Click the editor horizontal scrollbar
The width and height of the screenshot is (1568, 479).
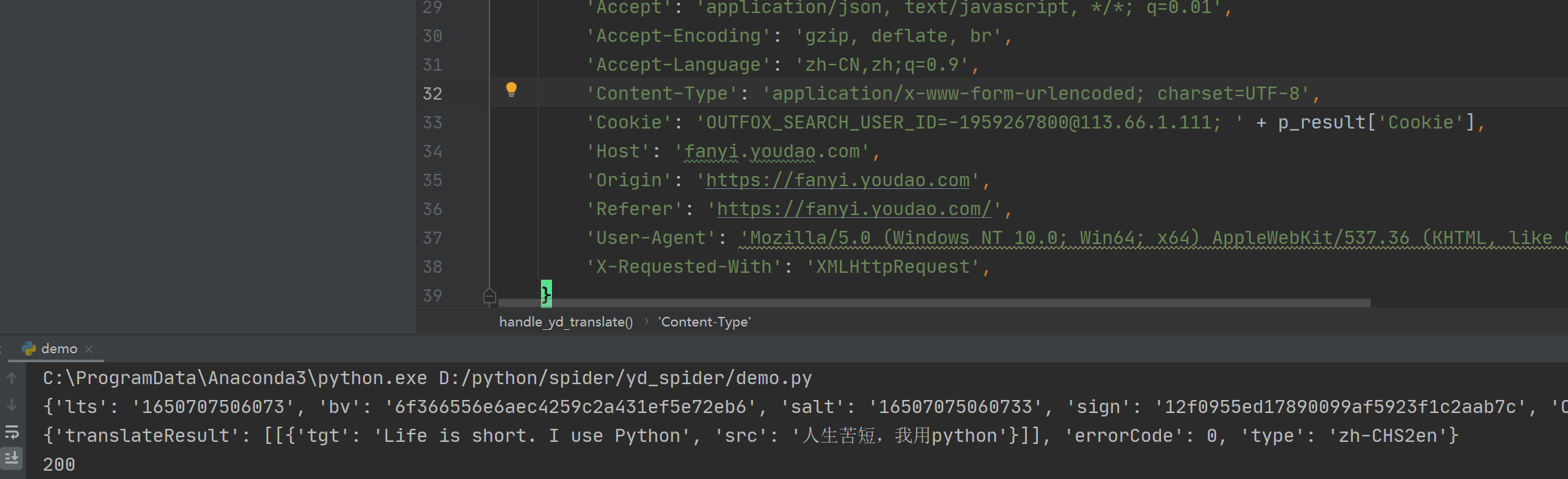934,303
